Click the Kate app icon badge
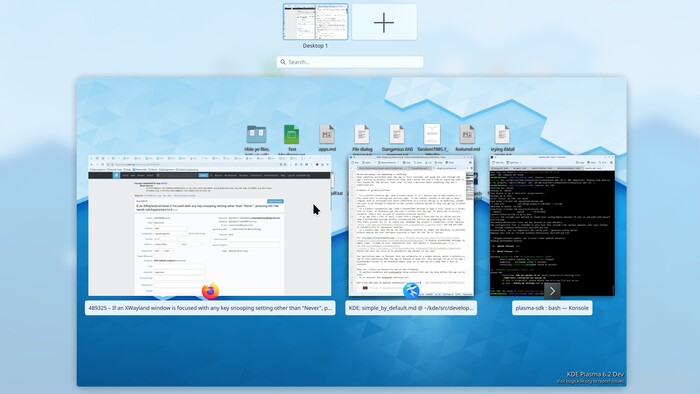Image resolution: width=700 pixels, height=394 pixels. (x=411, y=291)
